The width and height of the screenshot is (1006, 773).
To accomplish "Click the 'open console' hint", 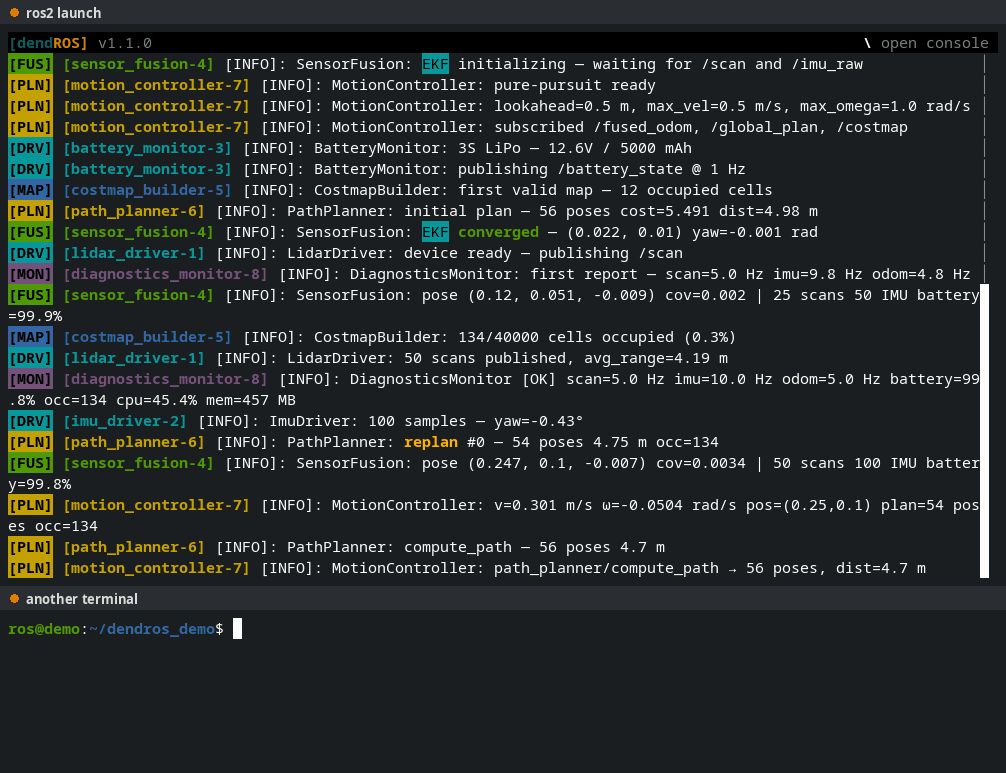I will [934, 43].
